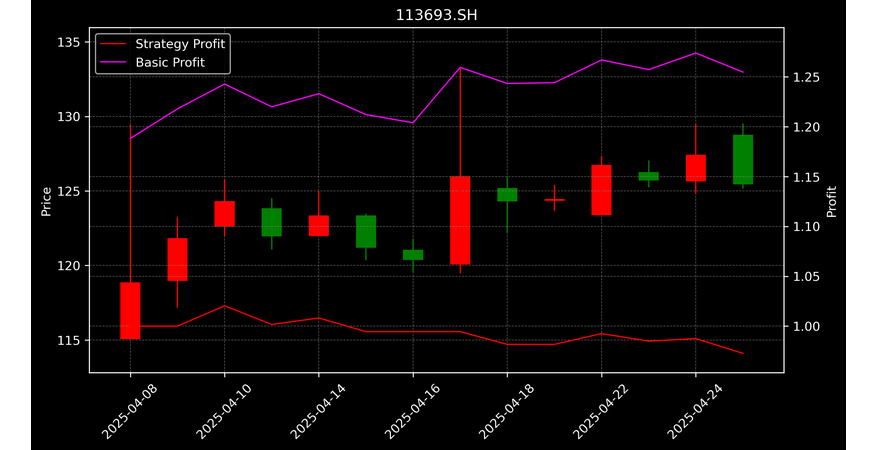Click the red doji cross candle after 2025-04-18
The height and width of the screenshot is (450, 878).
[x=554, y=200]
